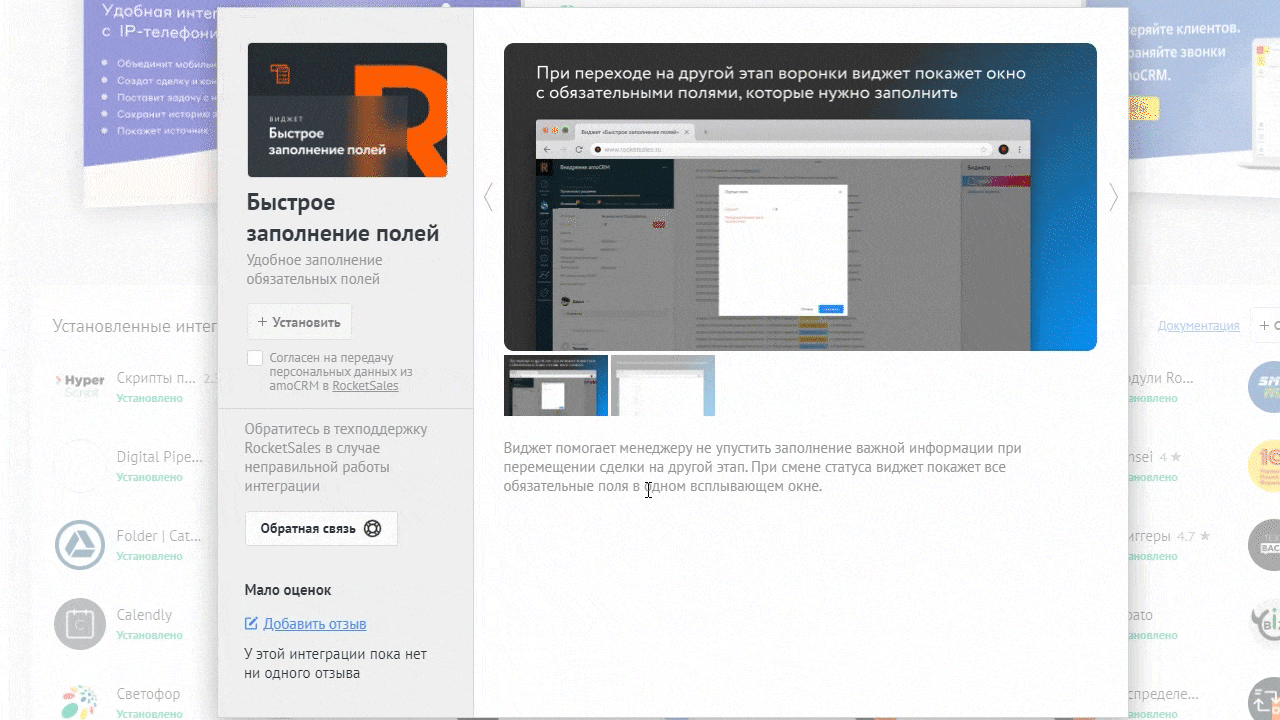This screenshot has width=1280, height=720.
Task: Click the lifebuoy icon beside Обратная связь
Action: (372, 529)
